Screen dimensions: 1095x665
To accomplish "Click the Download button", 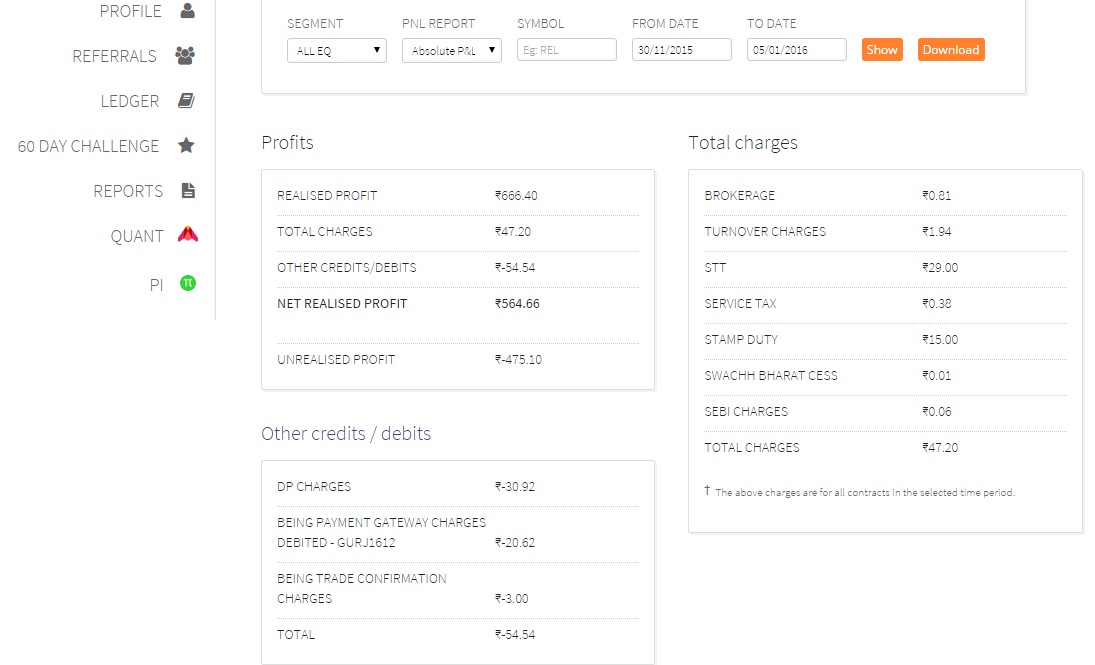I will (x=951, y=50).
